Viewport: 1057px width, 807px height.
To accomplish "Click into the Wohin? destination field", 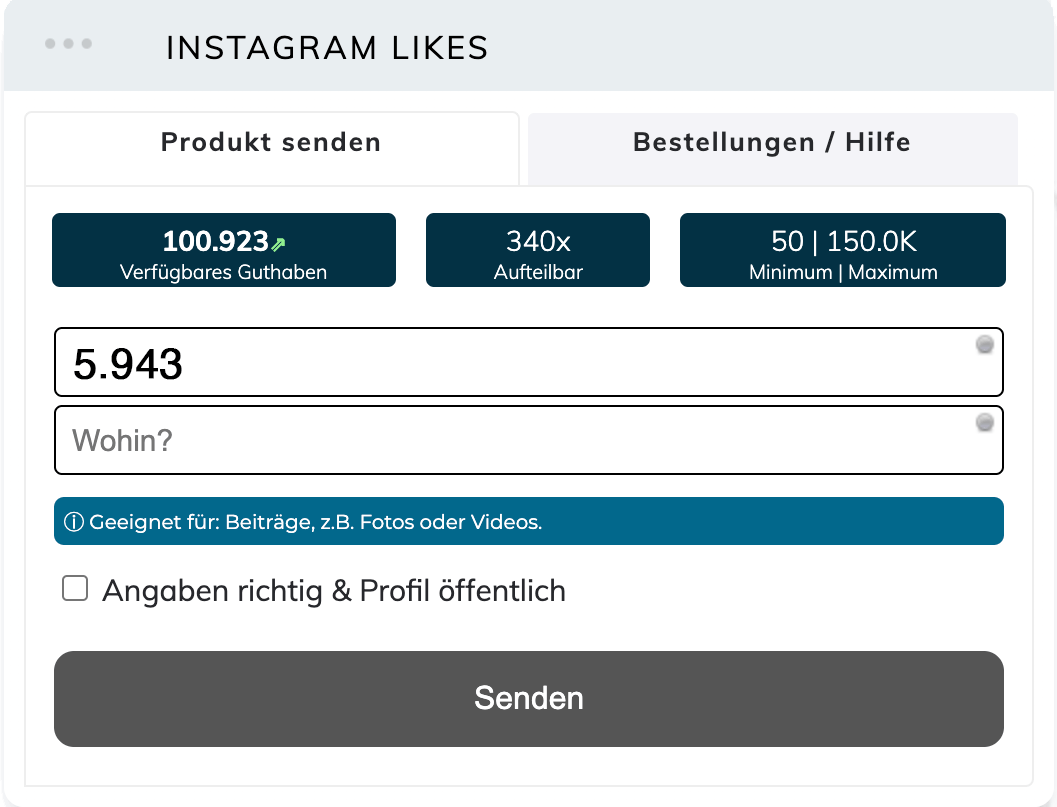I will pyautogui.click(x=528, y=440).
